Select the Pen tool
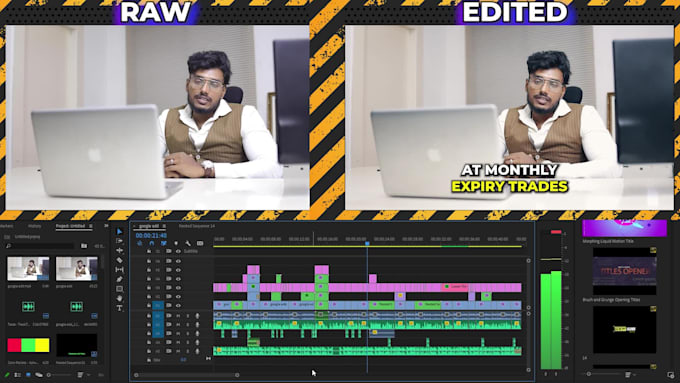This screenshot has width=680, height=383. click(x=120, y=279)
